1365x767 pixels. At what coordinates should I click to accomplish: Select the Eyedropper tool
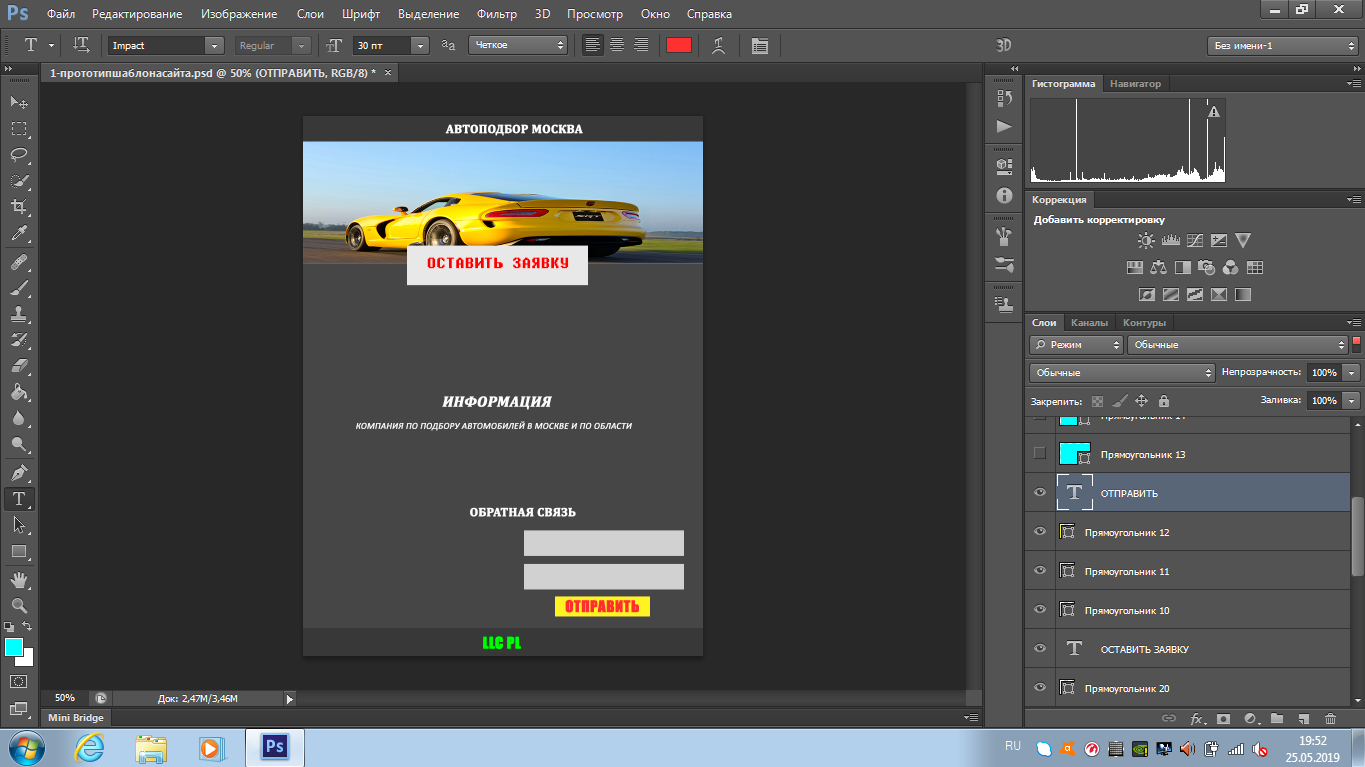click(18, 234)
